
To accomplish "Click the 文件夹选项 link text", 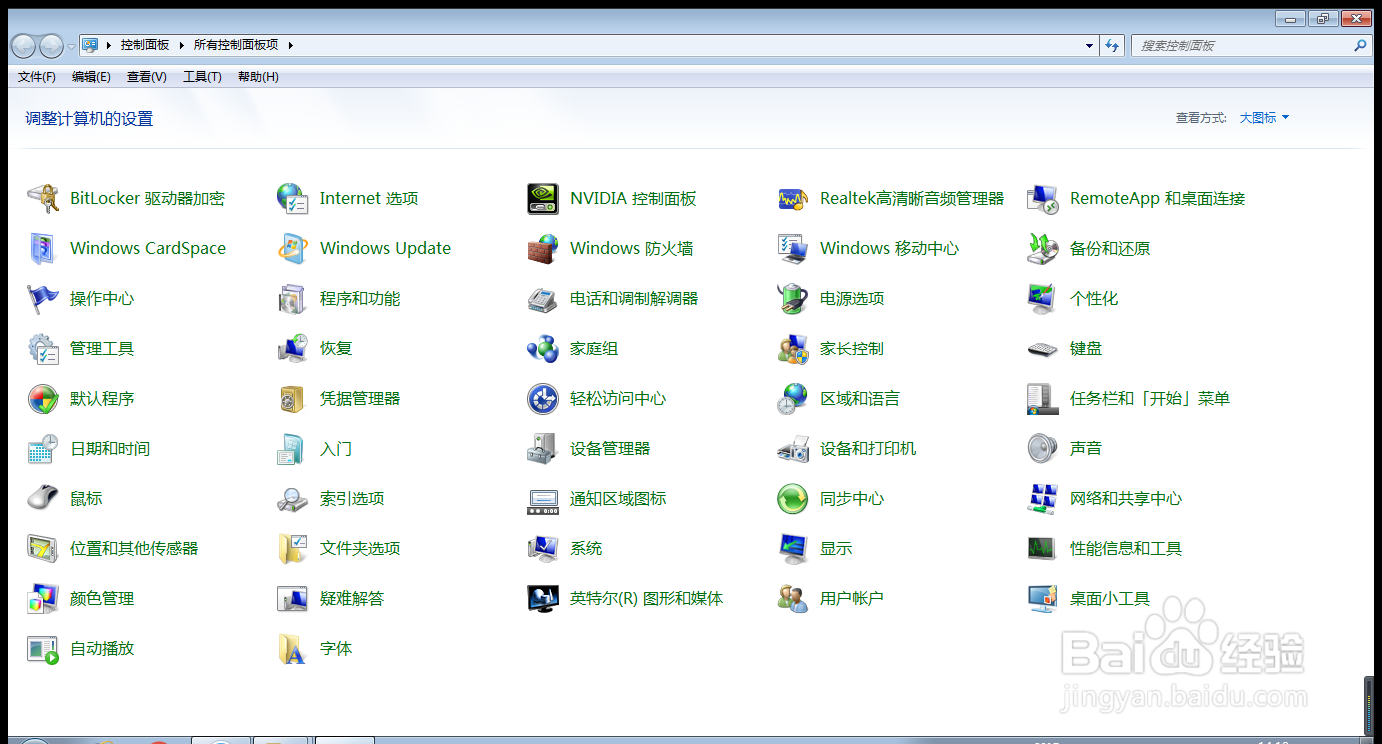I will tap(360, 548).
